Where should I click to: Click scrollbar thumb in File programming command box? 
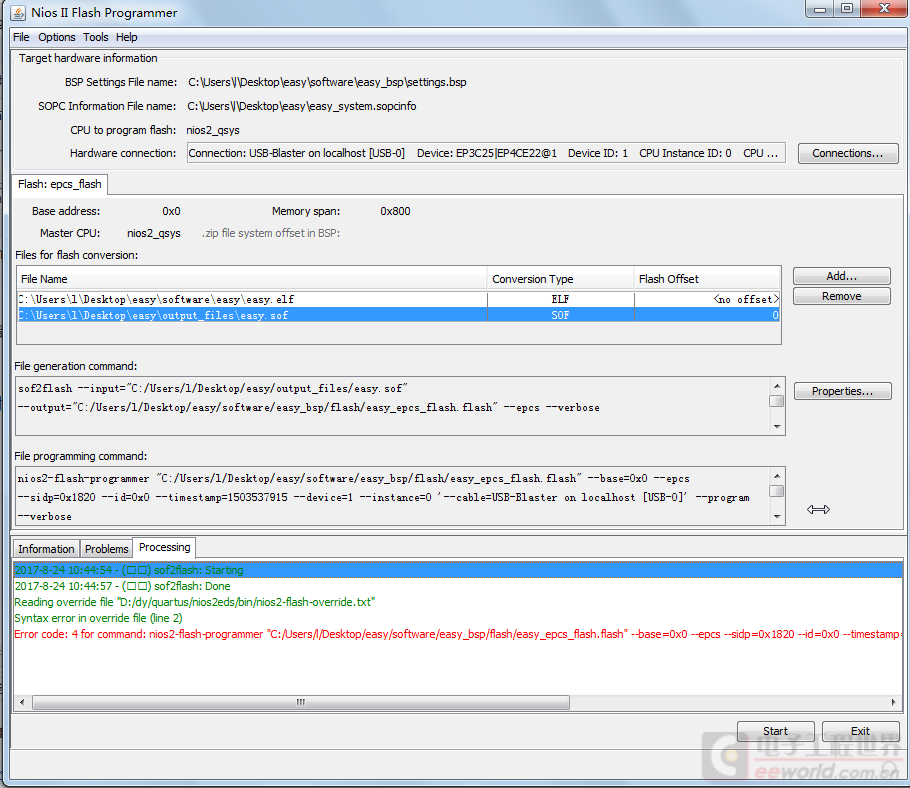point(777,491)
